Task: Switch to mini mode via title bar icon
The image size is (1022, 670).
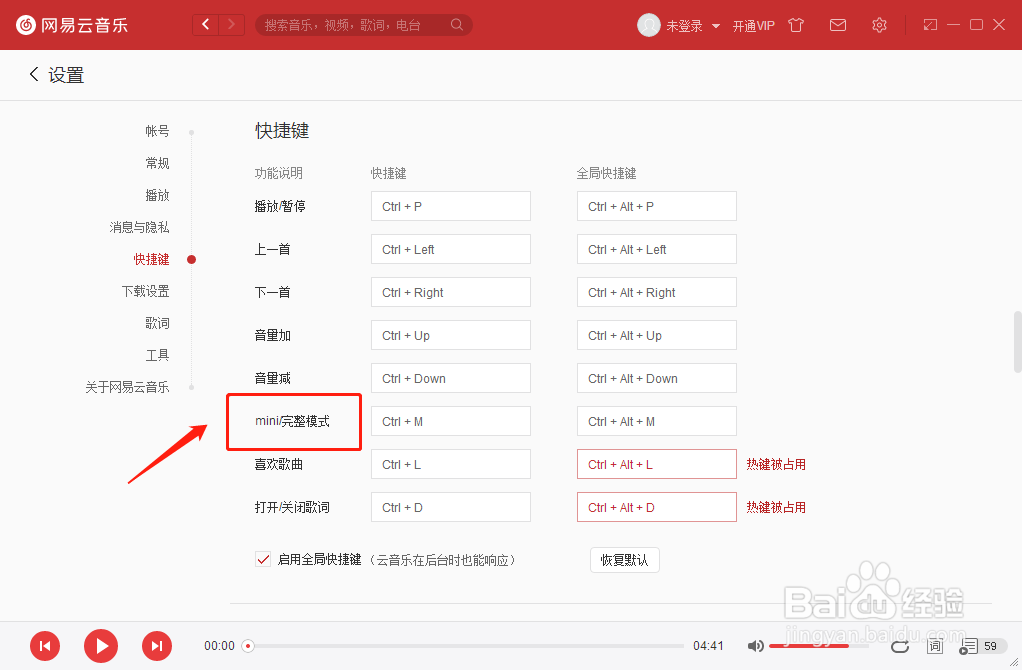Action: tap(928, 25)
